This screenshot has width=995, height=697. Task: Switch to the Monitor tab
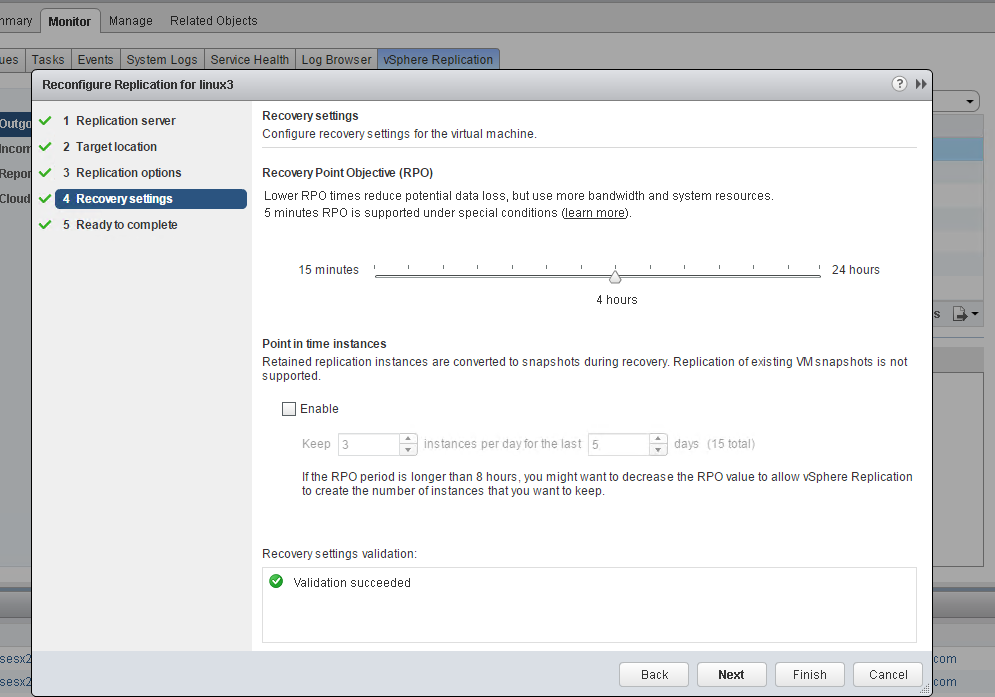click(x=70, y=21)
